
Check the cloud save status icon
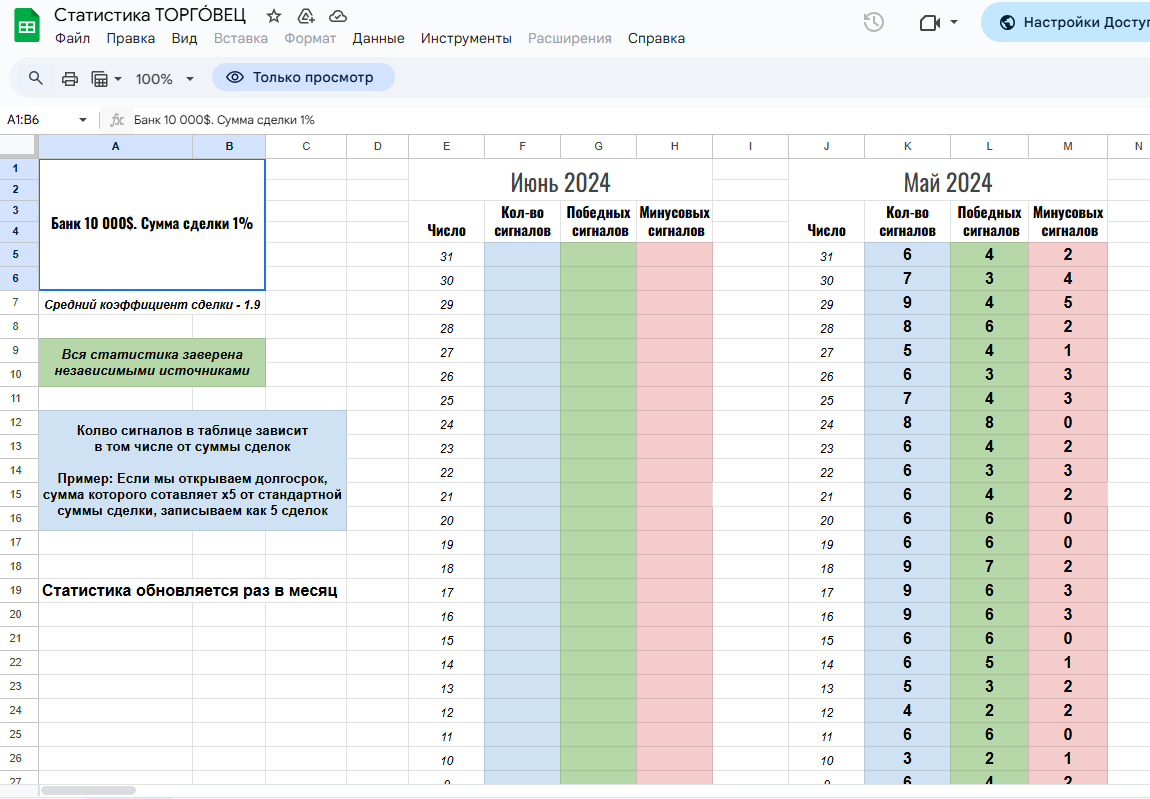[x=338, y=16]
